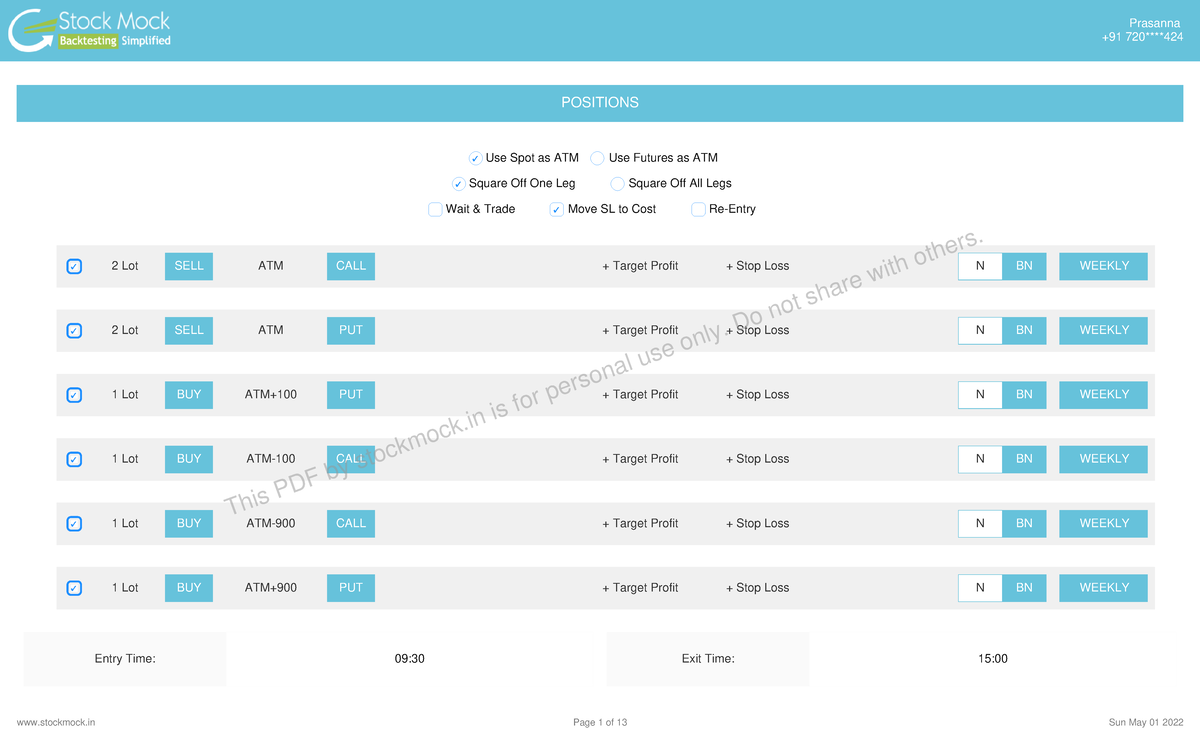The height and width of the screenshot is (729, 1200).
Task: Enable the Wait & Trade option
Action: pos(435,209)
